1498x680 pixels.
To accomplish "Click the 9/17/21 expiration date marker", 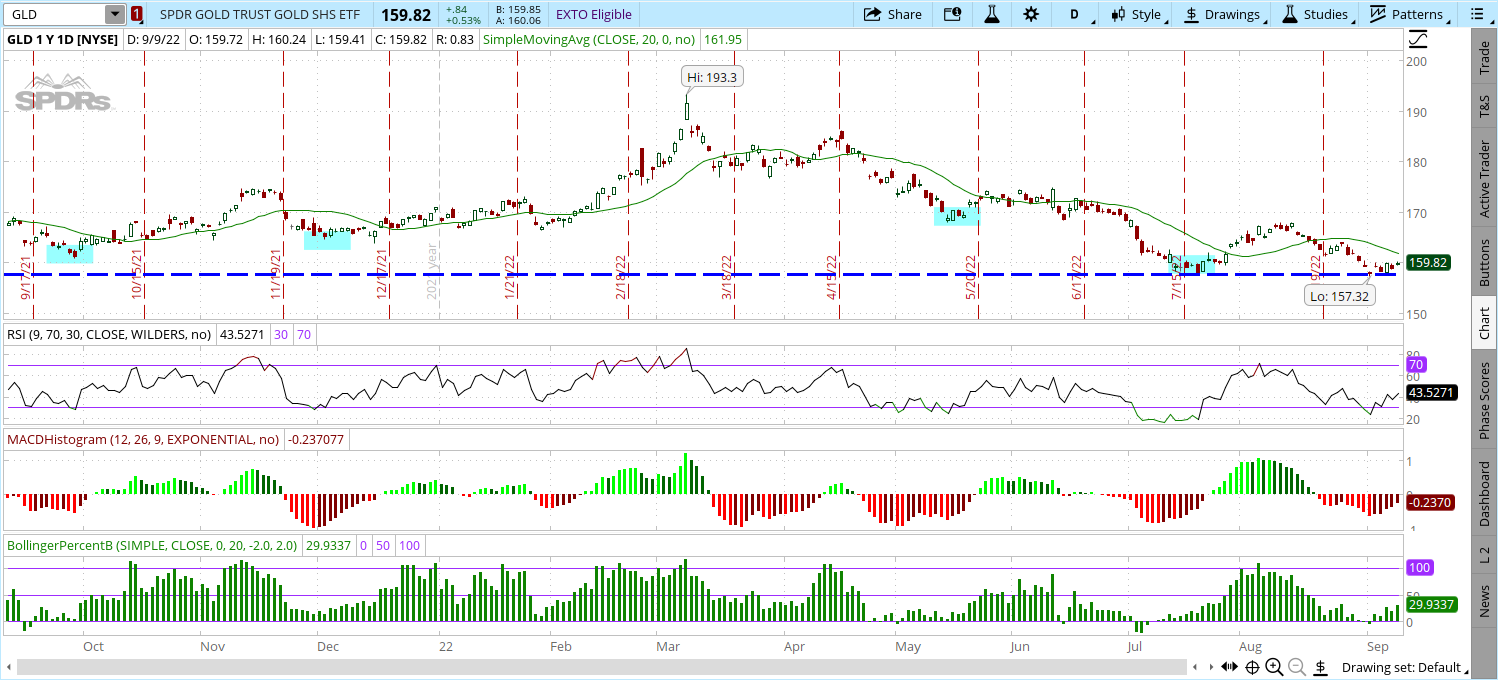I will (x=26, y=276).
